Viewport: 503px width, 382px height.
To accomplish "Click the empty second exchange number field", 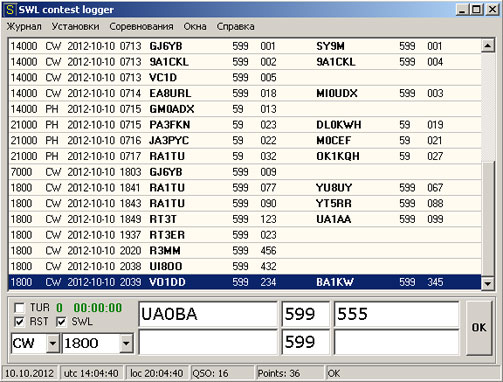I will click(x=396, y=342).
